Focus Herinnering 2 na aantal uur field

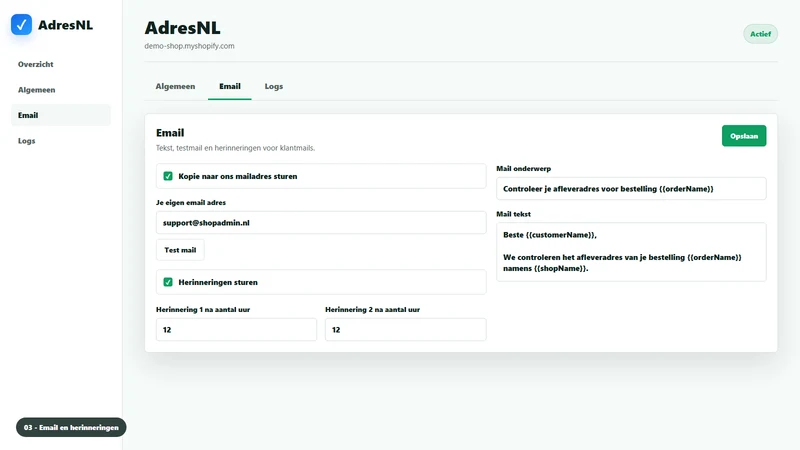click(406, 330)
